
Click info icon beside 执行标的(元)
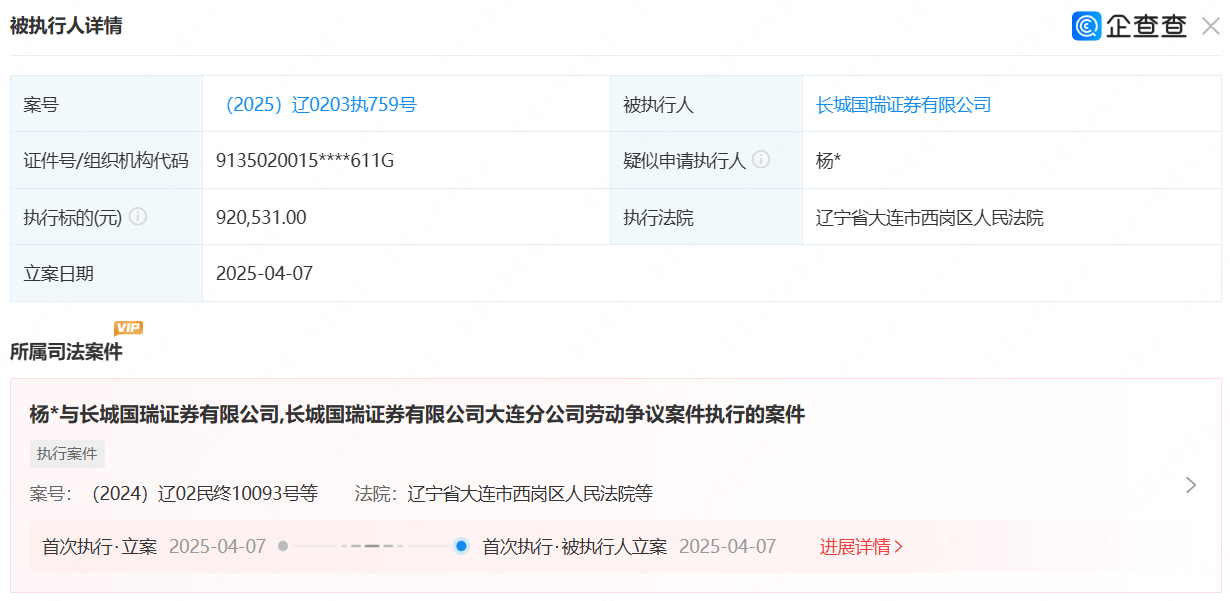[138, 216]
